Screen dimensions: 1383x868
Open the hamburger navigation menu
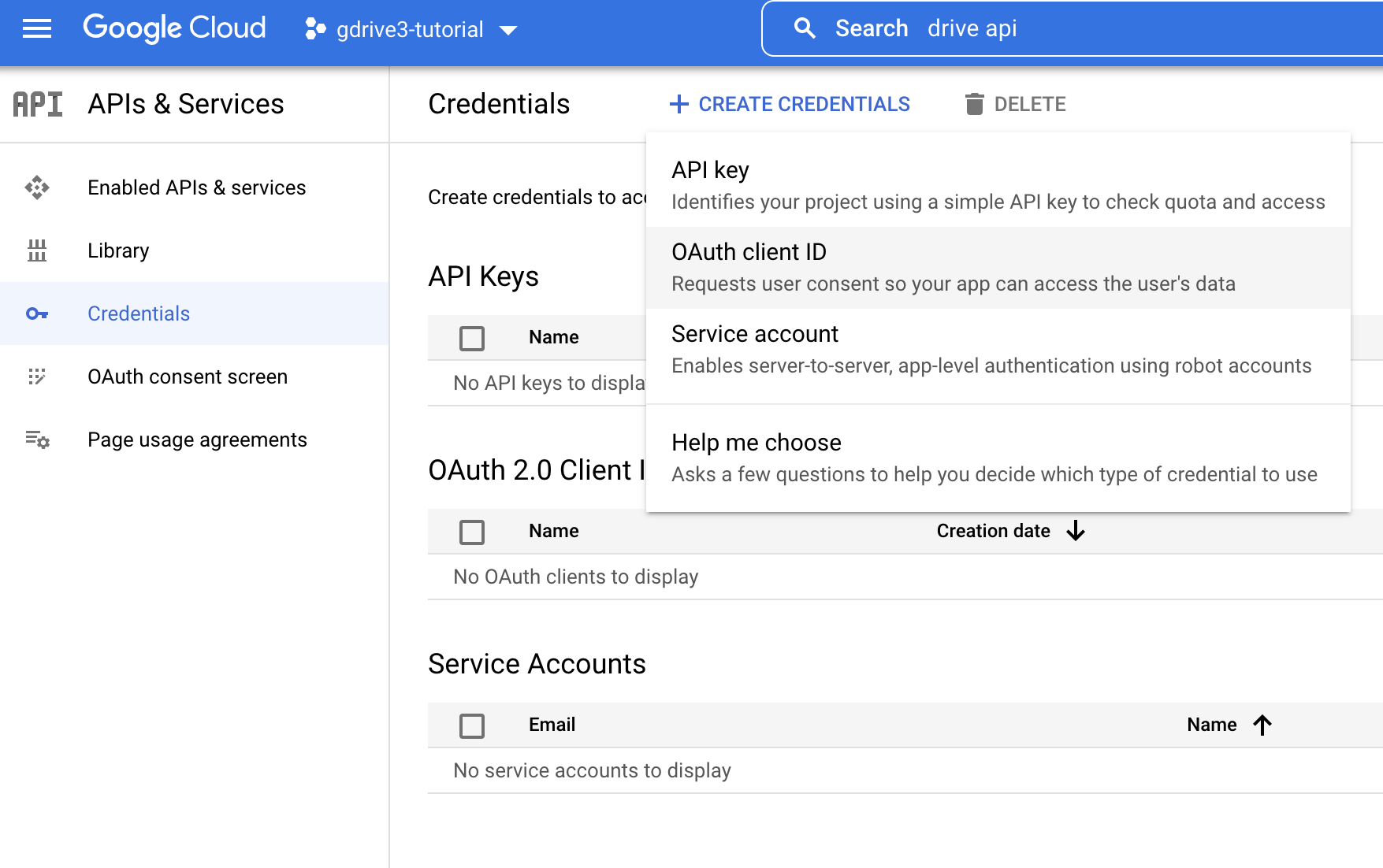37,29
